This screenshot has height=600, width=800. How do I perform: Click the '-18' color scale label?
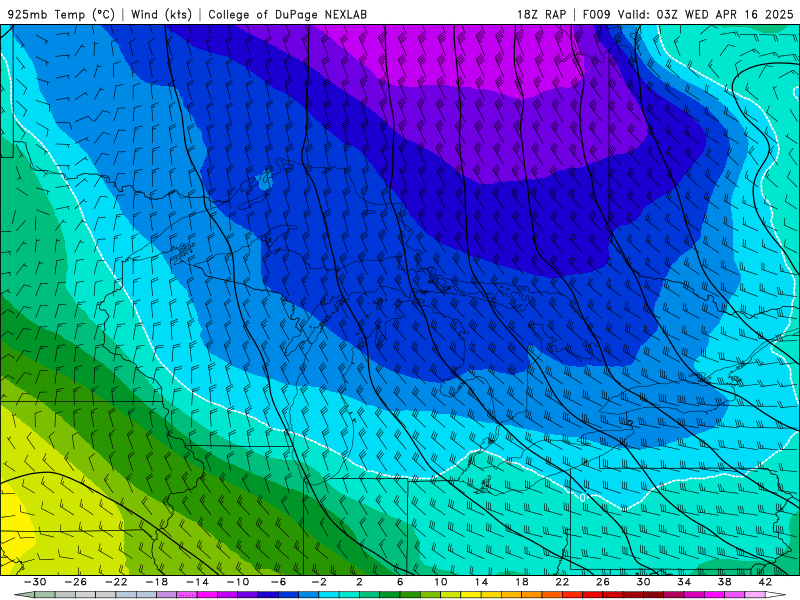click(x=157, y=582)
